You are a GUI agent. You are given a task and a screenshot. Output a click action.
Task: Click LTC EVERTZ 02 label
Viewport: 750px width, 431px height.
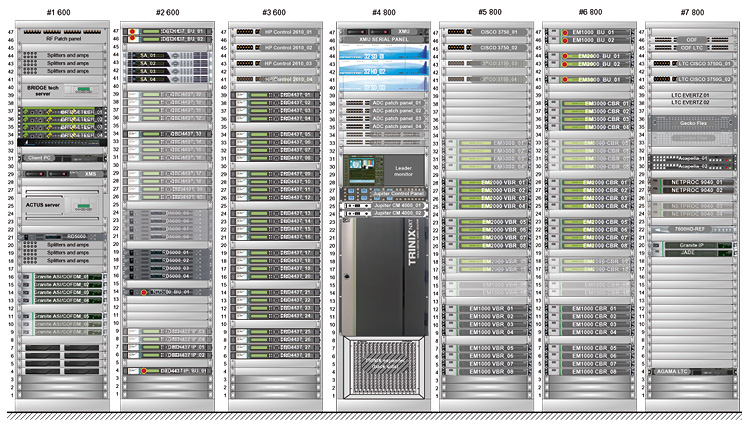tap(690, 102)
